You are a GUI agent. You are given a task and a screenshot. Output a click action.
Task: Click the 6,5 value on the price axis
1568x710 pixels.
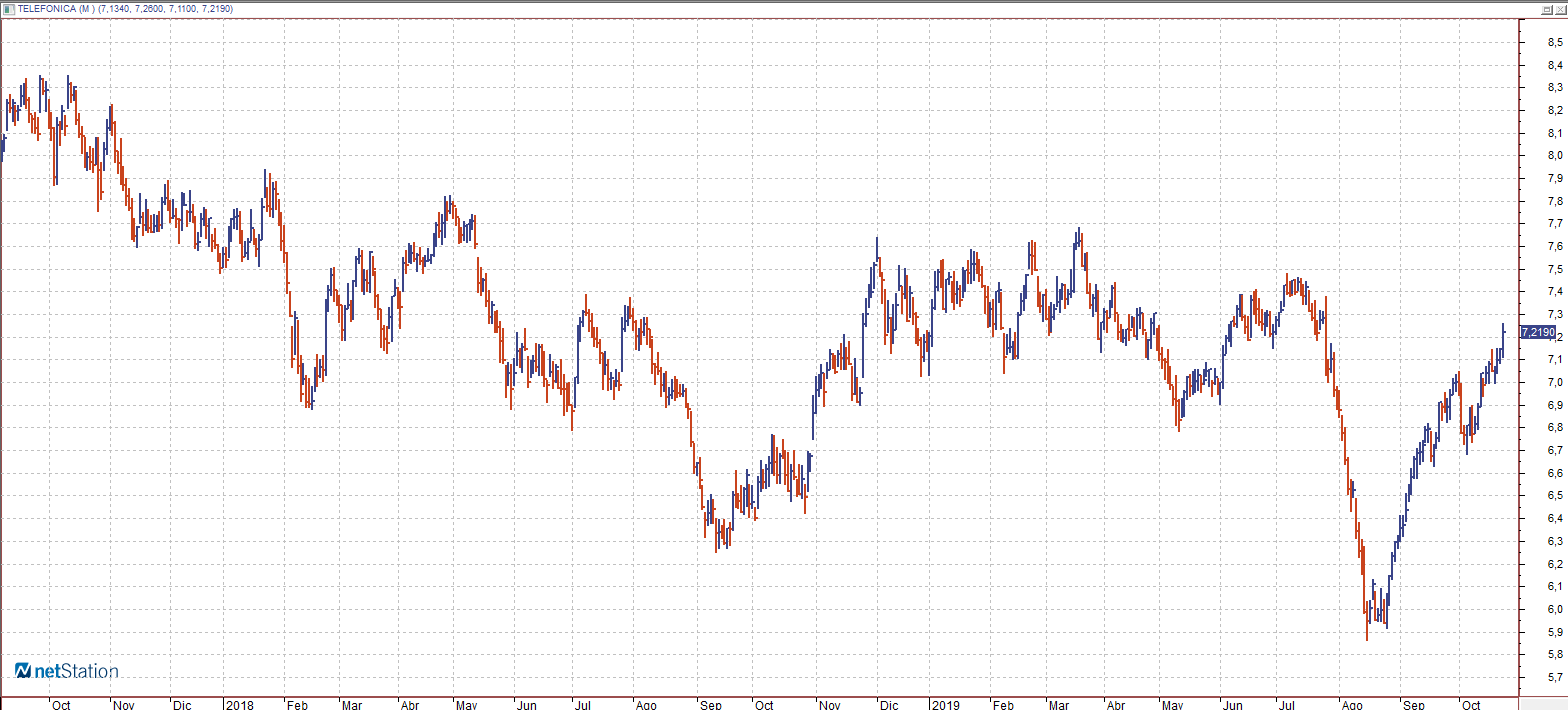1555,496
